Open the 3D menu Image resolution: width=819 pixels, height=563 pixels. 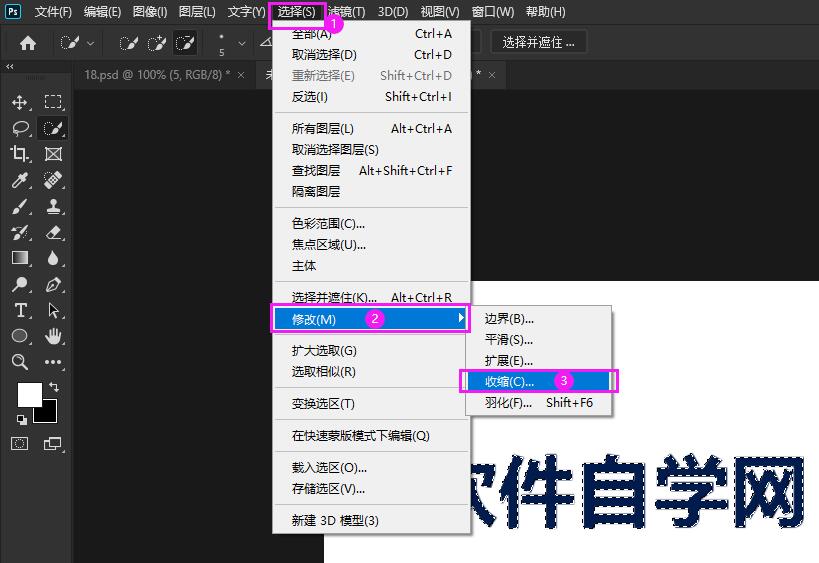coord(393,11)
